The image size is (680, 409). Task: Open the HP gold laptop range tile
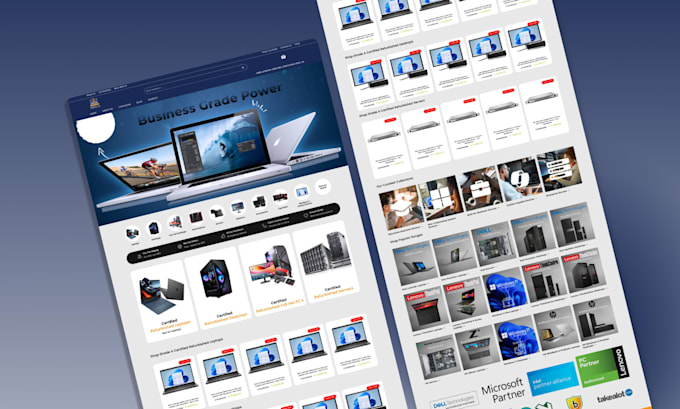tap(556, 329)
